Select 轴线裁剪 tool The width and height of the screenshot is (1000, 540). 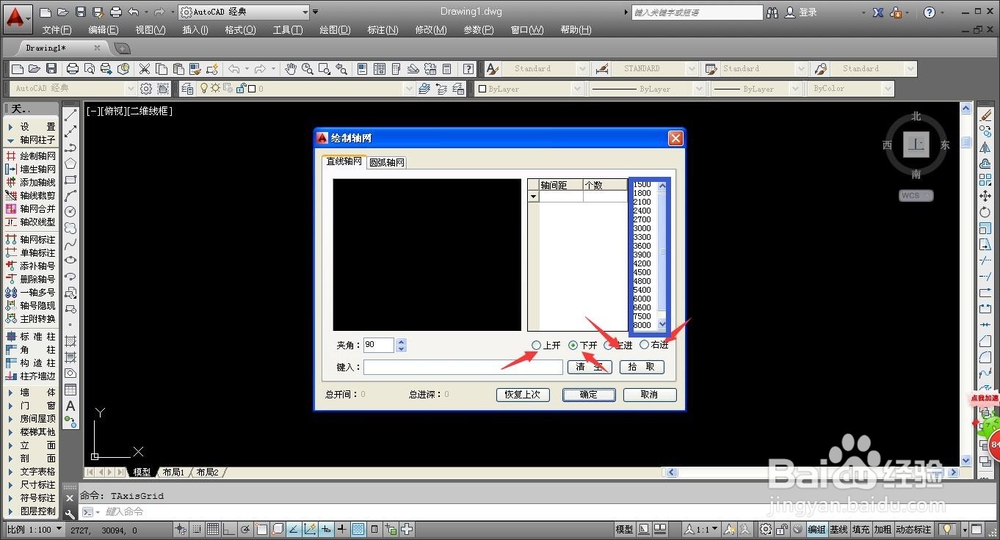click(31, 196)
